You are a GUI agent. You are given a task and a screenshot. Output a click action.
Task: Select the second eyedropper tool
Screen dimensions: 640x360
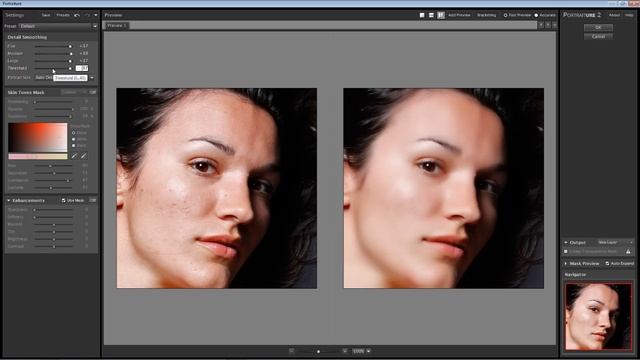tap(84, 156)
